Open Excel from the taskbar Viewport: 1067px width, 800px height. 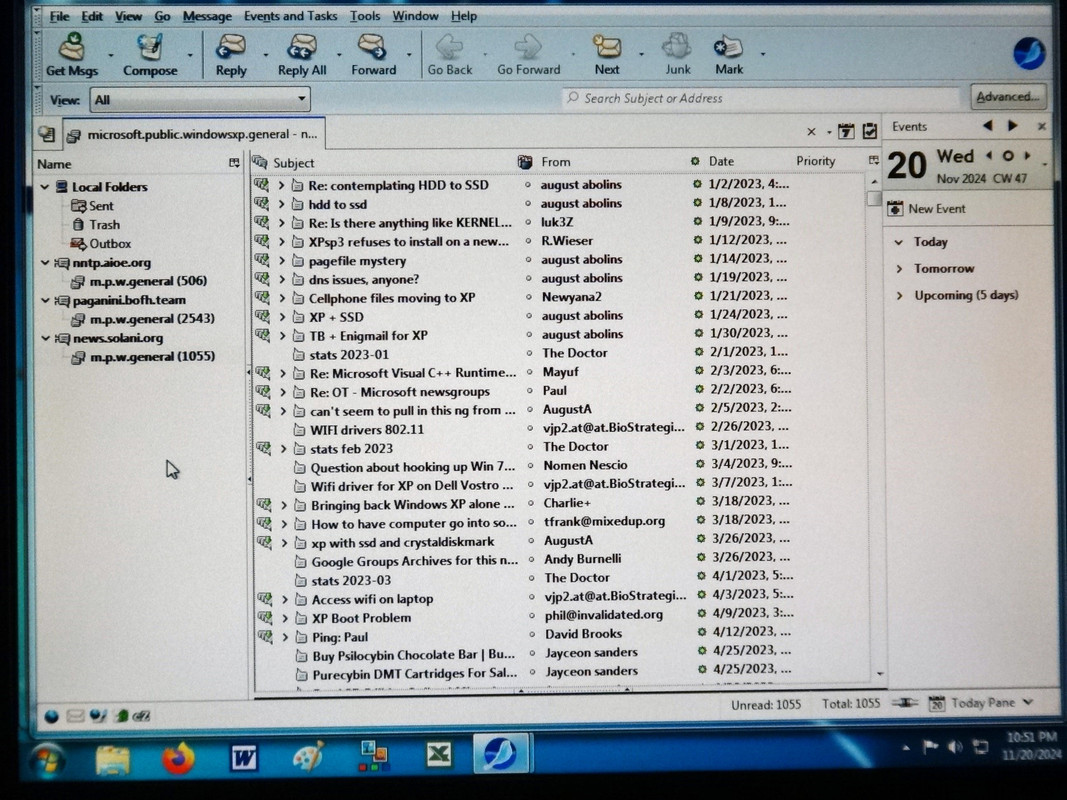coord(440,755)
